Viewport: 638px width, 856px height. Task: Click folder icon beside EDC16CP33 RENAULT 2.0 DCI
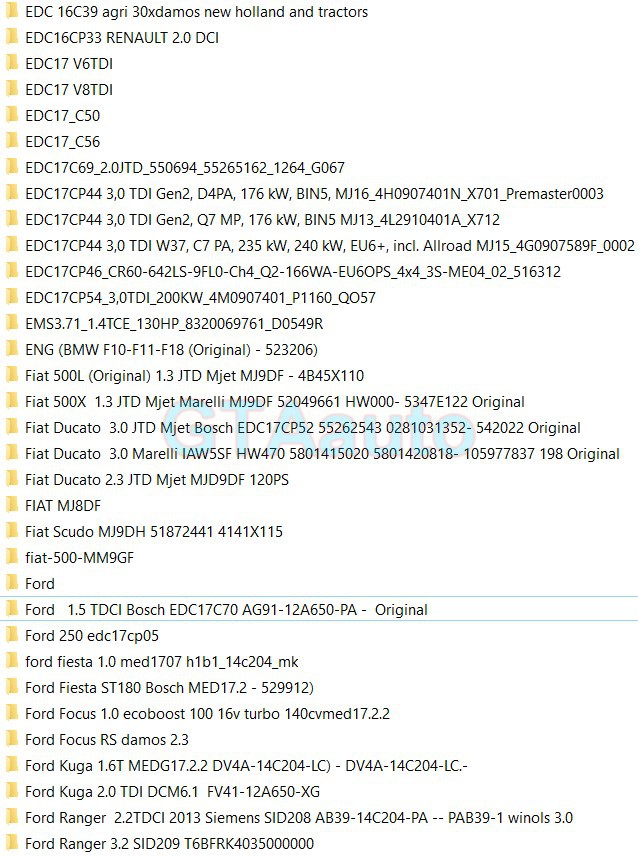click(11, 37)
